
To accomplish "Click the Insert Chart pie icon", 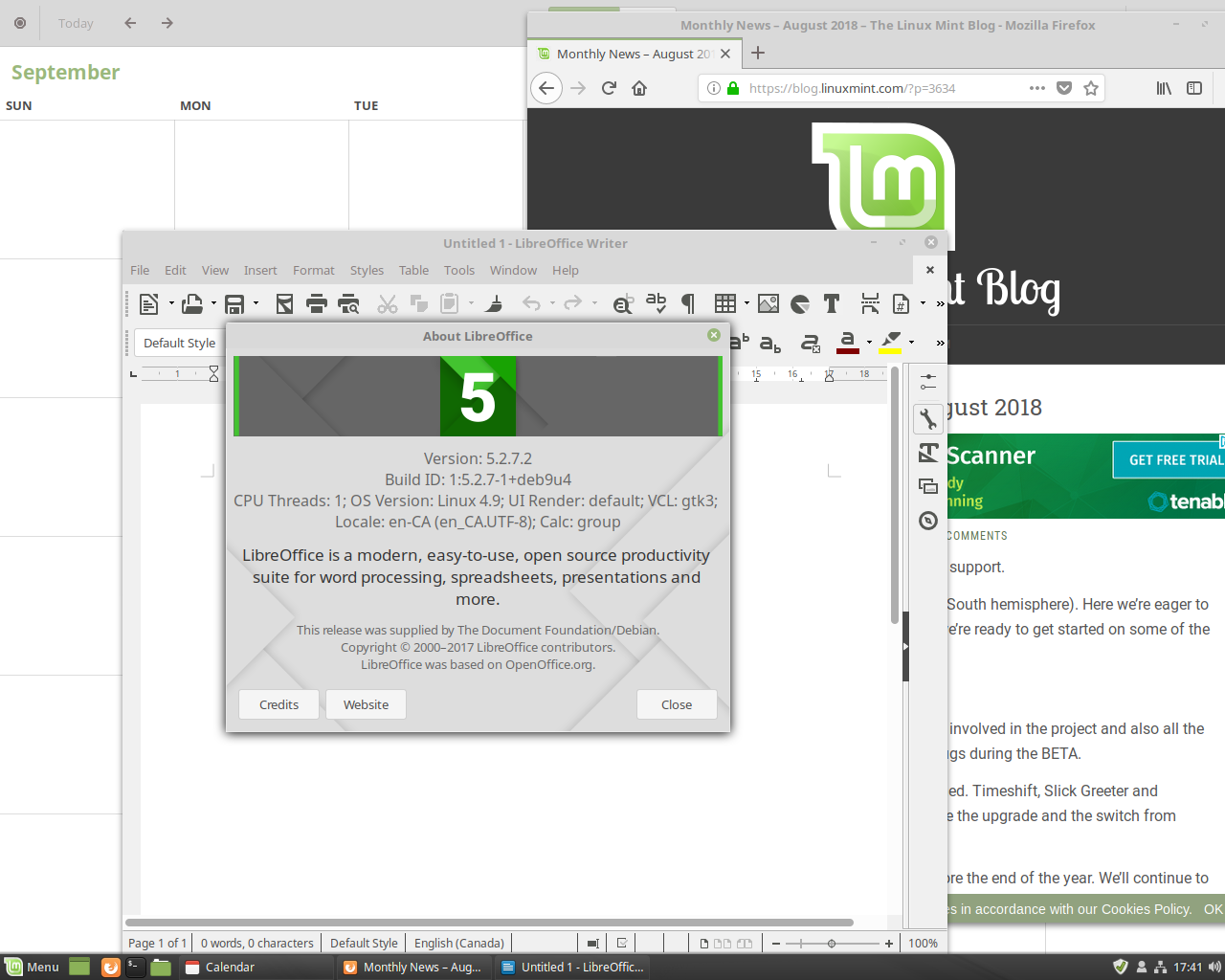I will click(x=800, y=304).
